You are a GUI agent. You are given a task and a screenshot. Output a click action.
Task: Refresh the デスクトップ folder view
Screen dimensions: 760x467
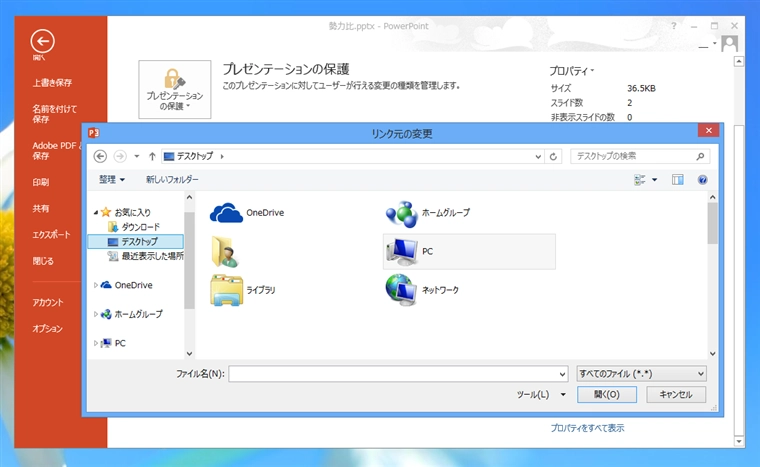tap(553, 156)
